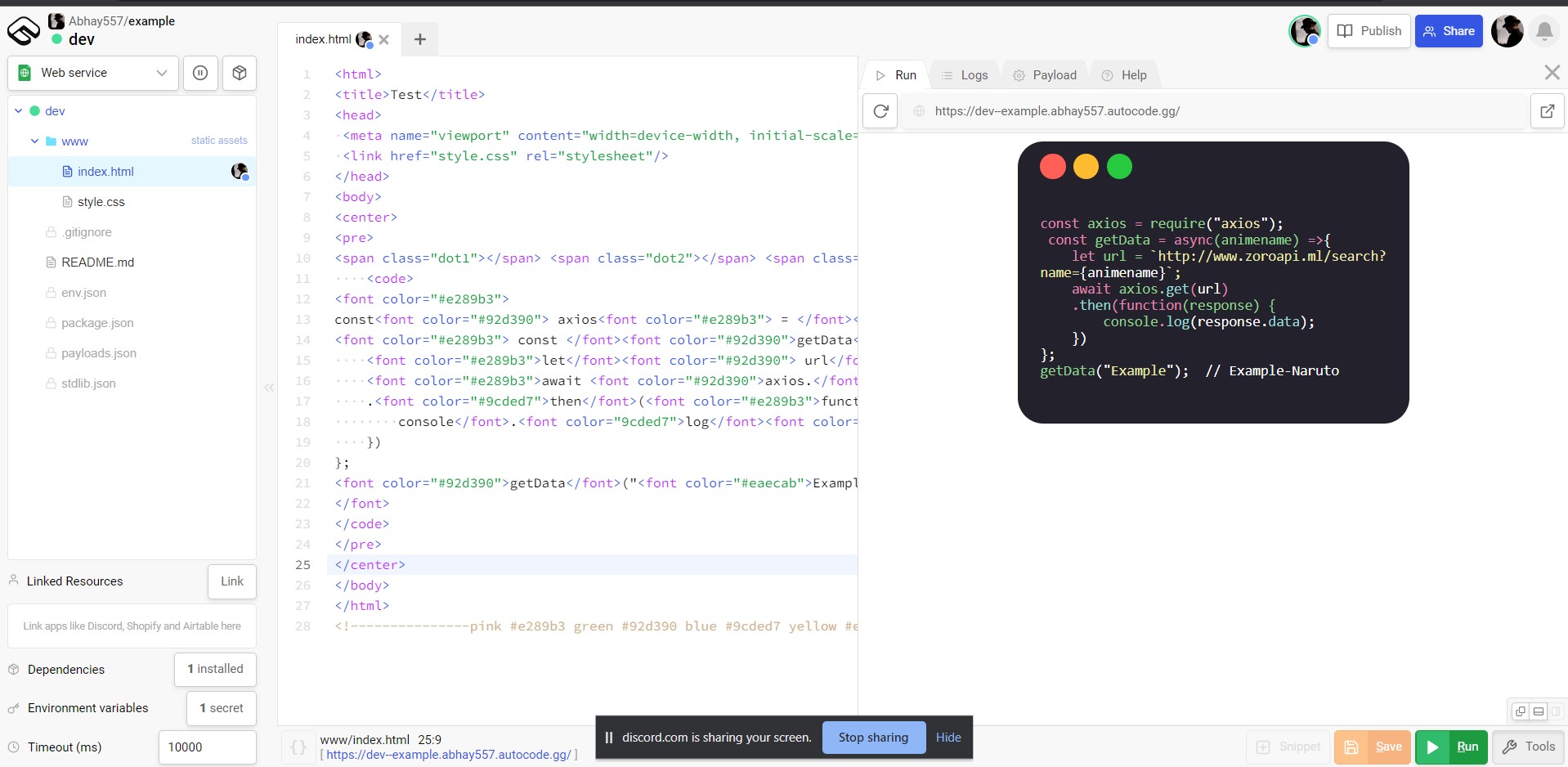Hide the screen sharing notification bar
The image size is (1568, 767).
coord(948,738)
